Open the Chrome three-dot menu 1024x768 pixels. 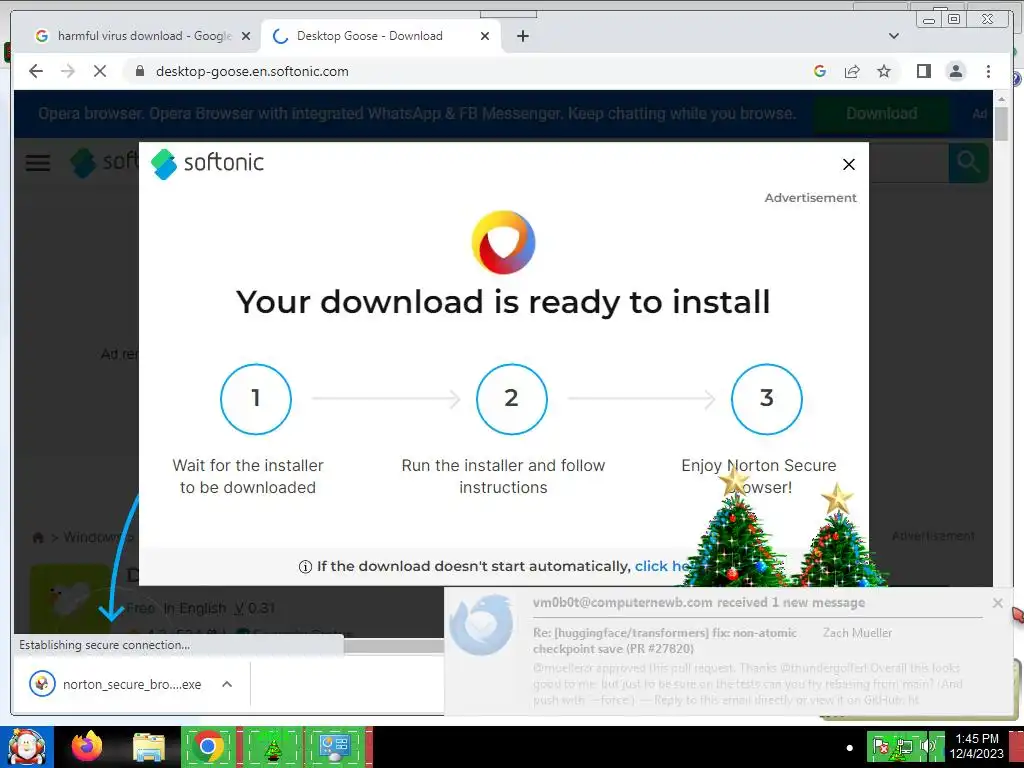pos(988,71)
